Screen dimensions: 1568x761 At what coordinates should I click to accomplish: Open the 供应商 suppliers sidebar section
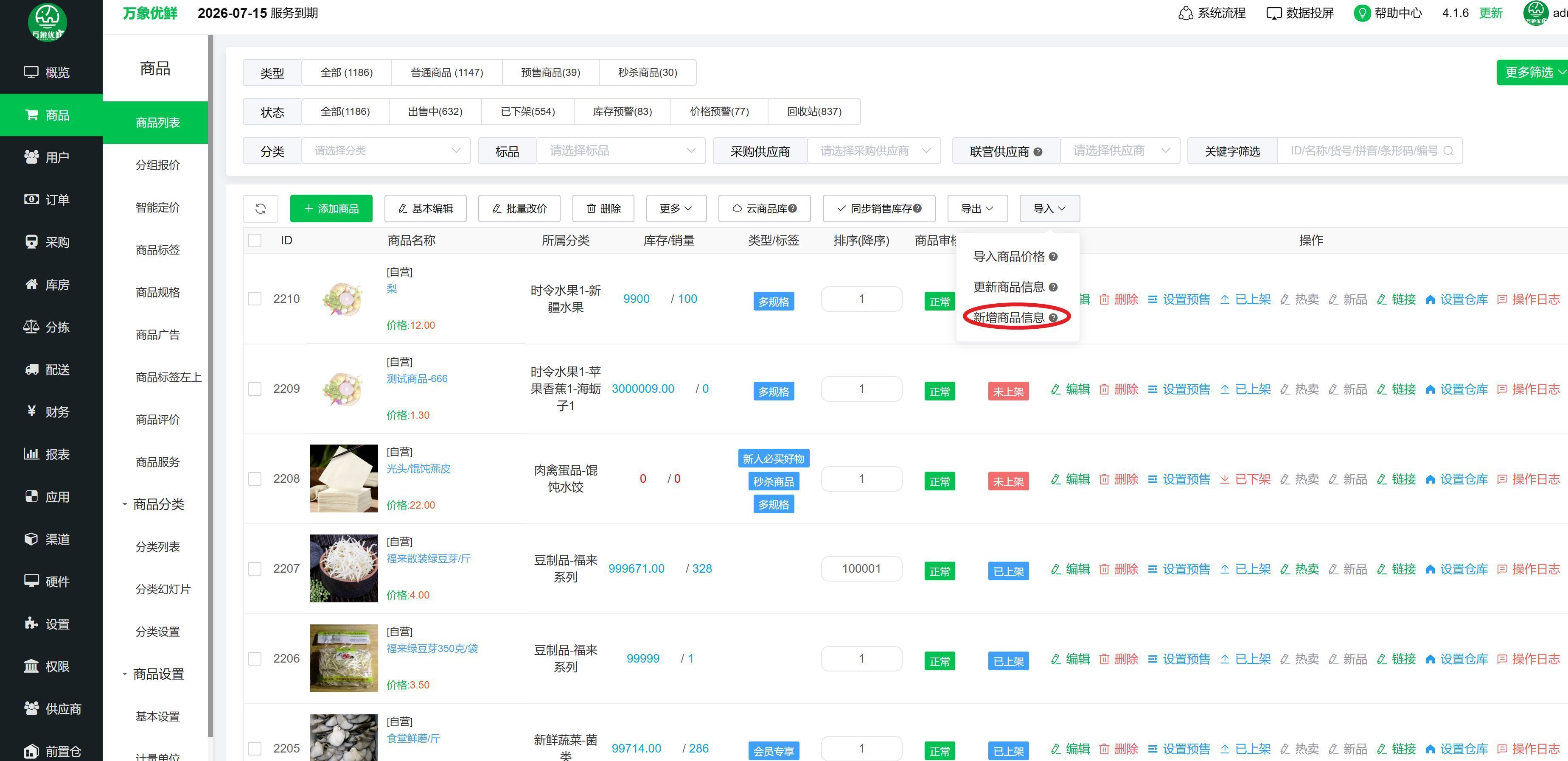[51, 709]
